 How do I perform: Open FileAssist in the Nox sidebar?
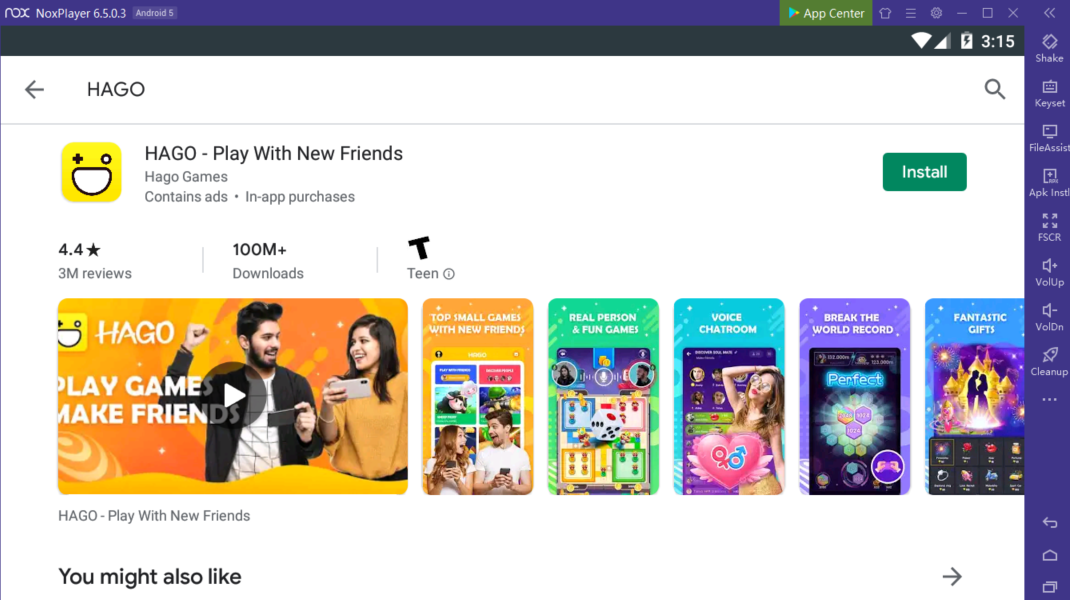point(1049,138)
